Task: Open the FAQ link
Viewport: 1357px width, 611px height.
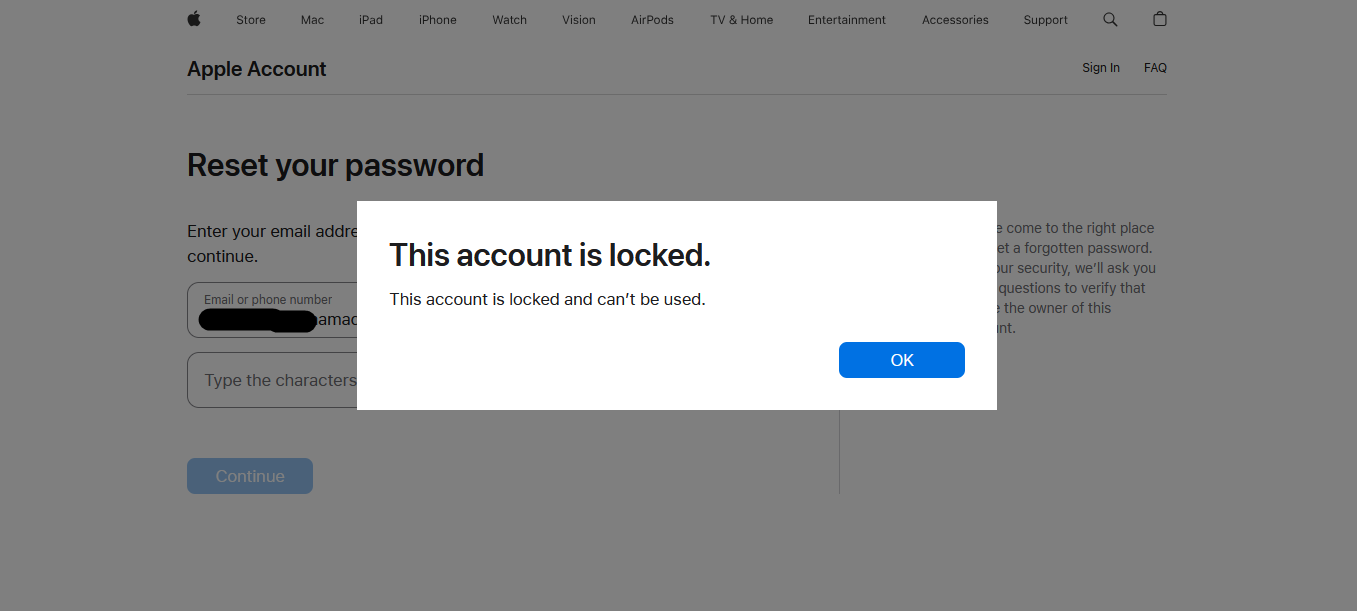Action: [x=1155, y=68]
